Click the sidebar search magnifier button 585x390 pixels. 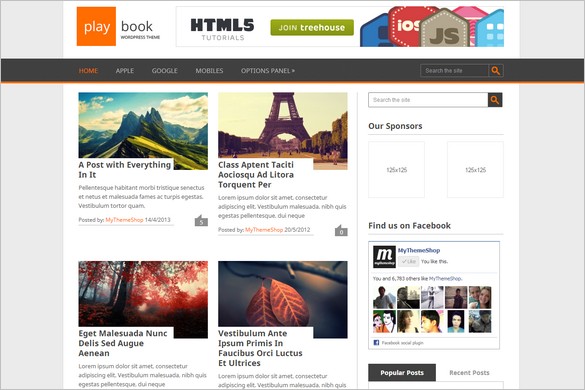(495, 100)
